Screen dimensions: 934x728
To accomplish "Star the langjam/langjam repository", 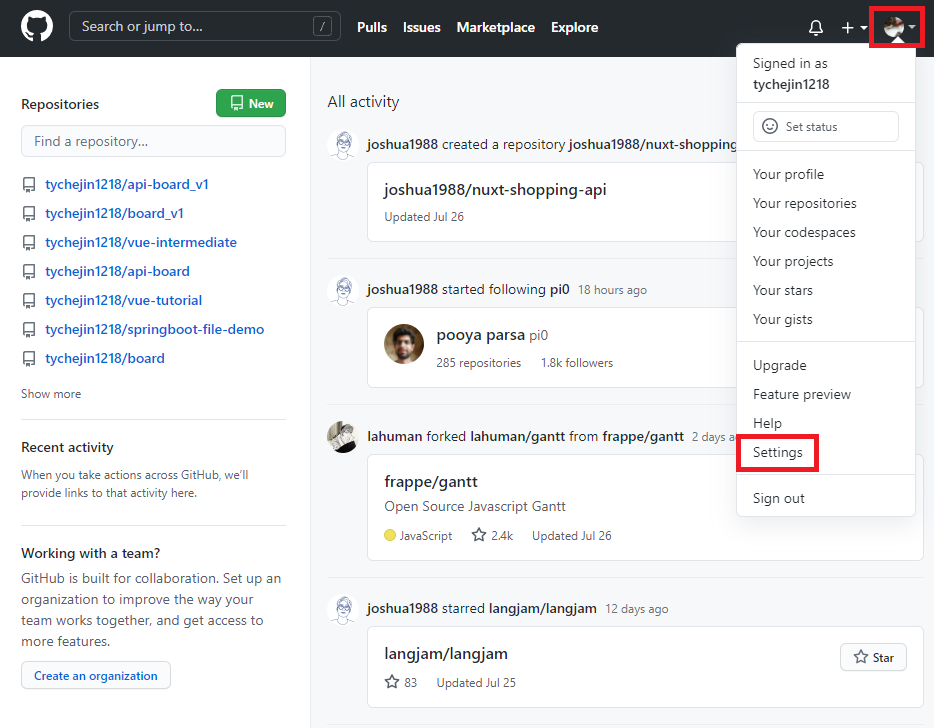I will click(873, 657).
